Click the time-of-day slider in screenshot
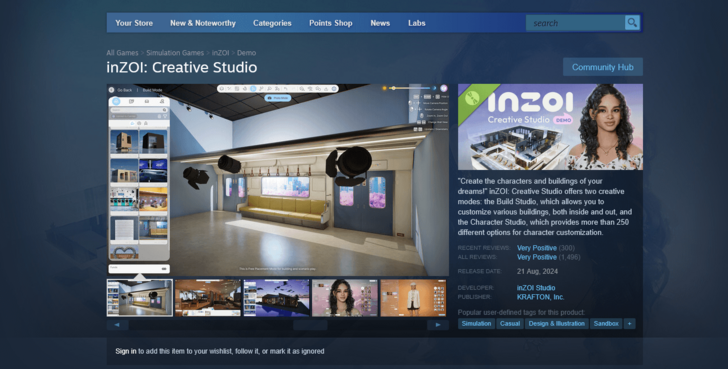This screenshot has height=369, width=728. pyautogui.click(x=411, y=88)
